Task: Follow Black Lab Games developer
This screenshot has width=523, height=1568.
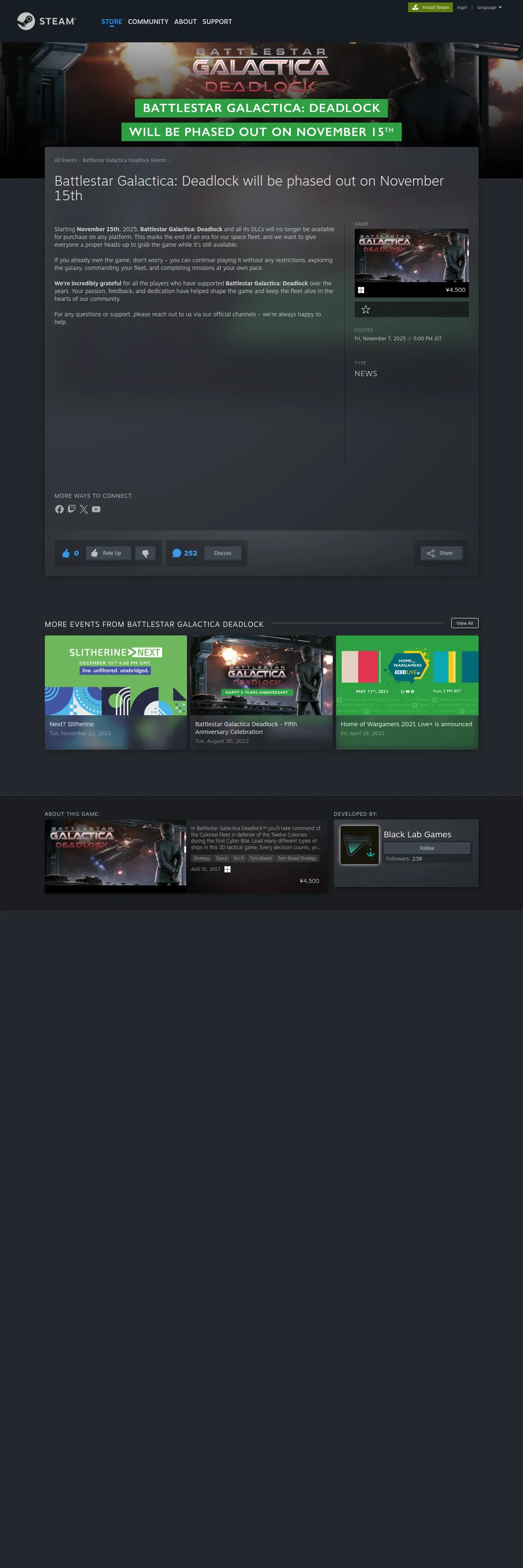Action: [427, 848]
